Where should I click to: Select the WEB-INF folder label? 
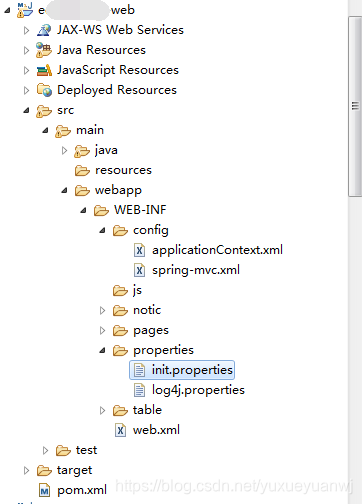click(x=140, y=210)
